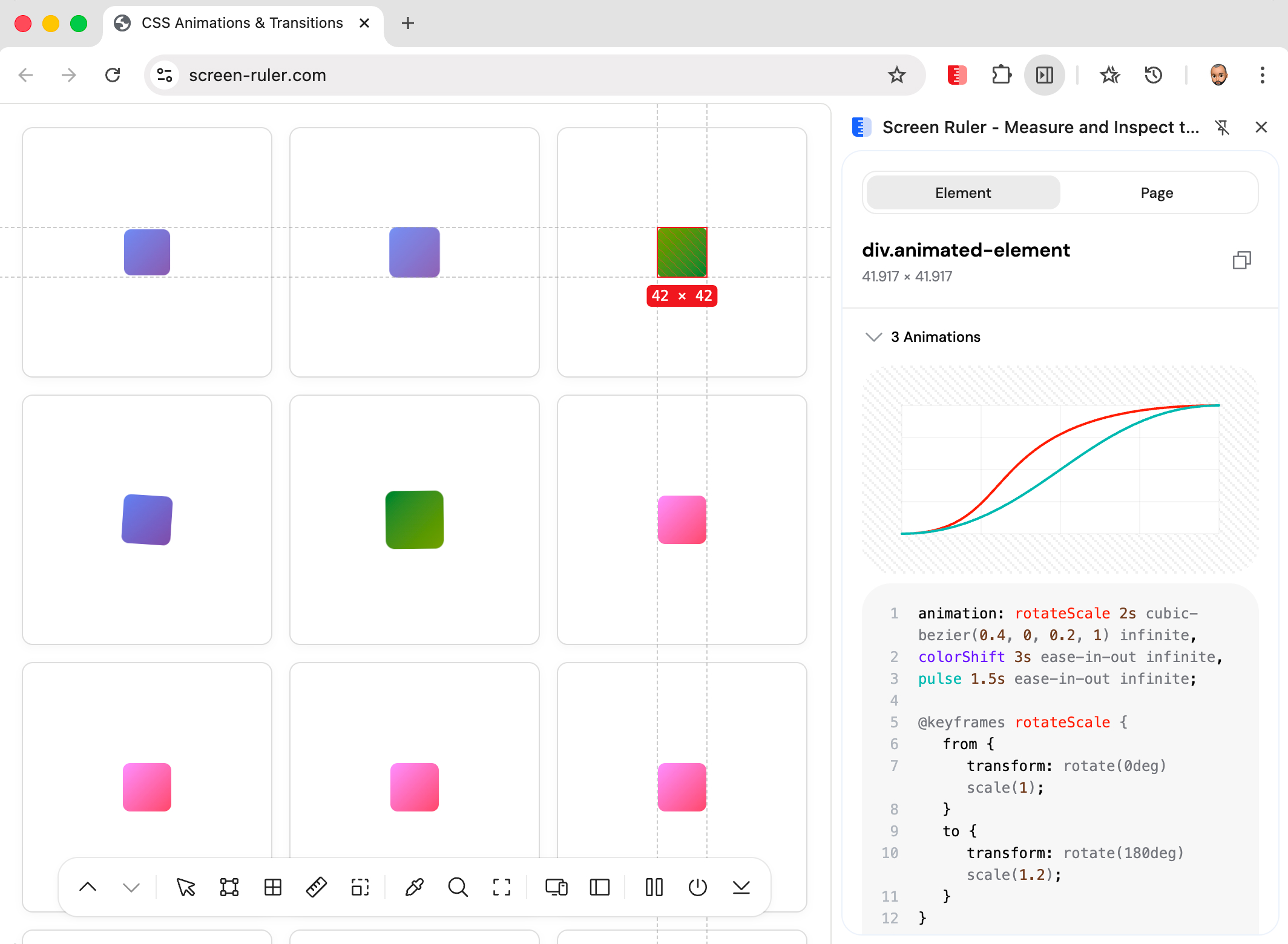
Task: Click the rotateScale name in code line 1
Action: click(x=1062, y=613)
